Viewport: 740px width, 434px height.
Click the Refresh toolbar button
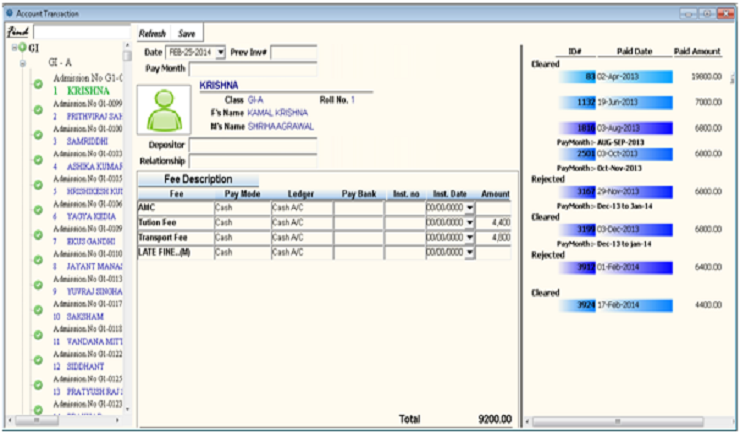153,33
